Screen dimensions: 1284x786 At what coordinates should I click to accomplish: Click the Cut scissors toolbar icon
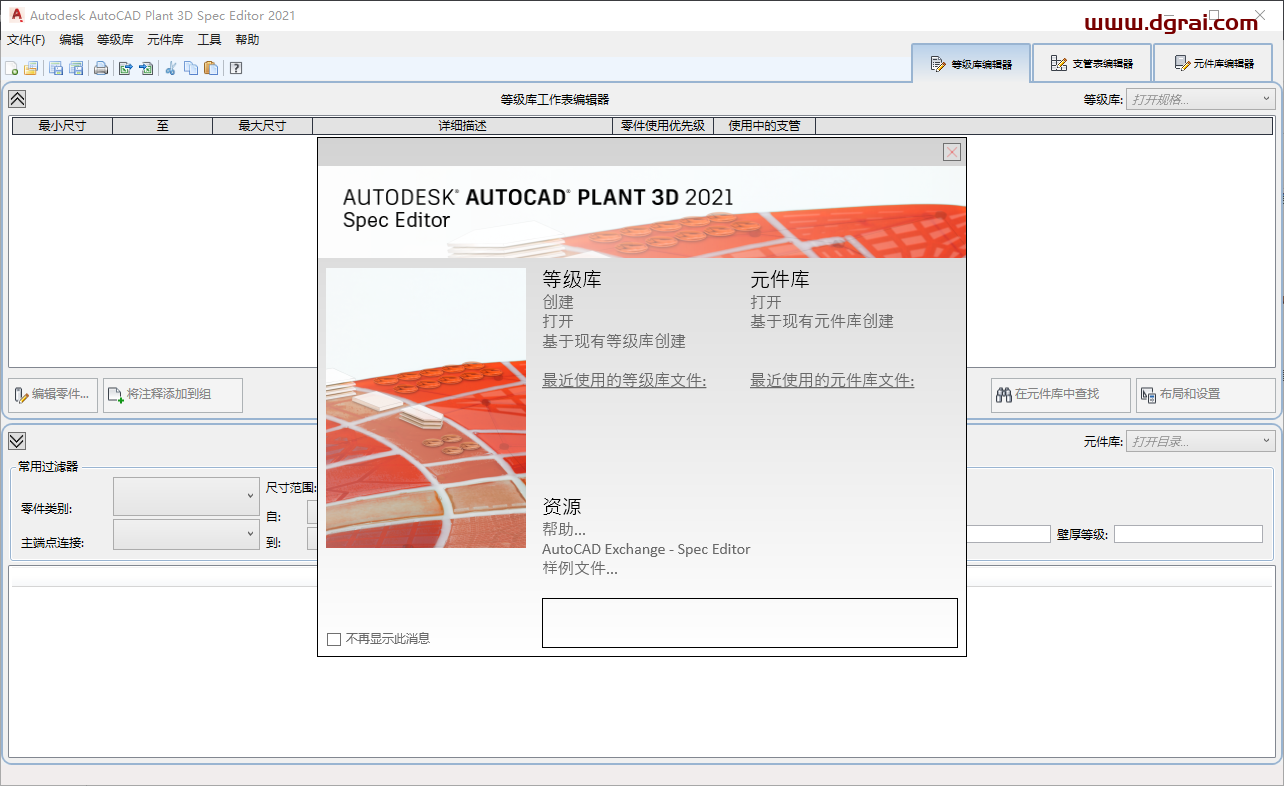point(171,68)
